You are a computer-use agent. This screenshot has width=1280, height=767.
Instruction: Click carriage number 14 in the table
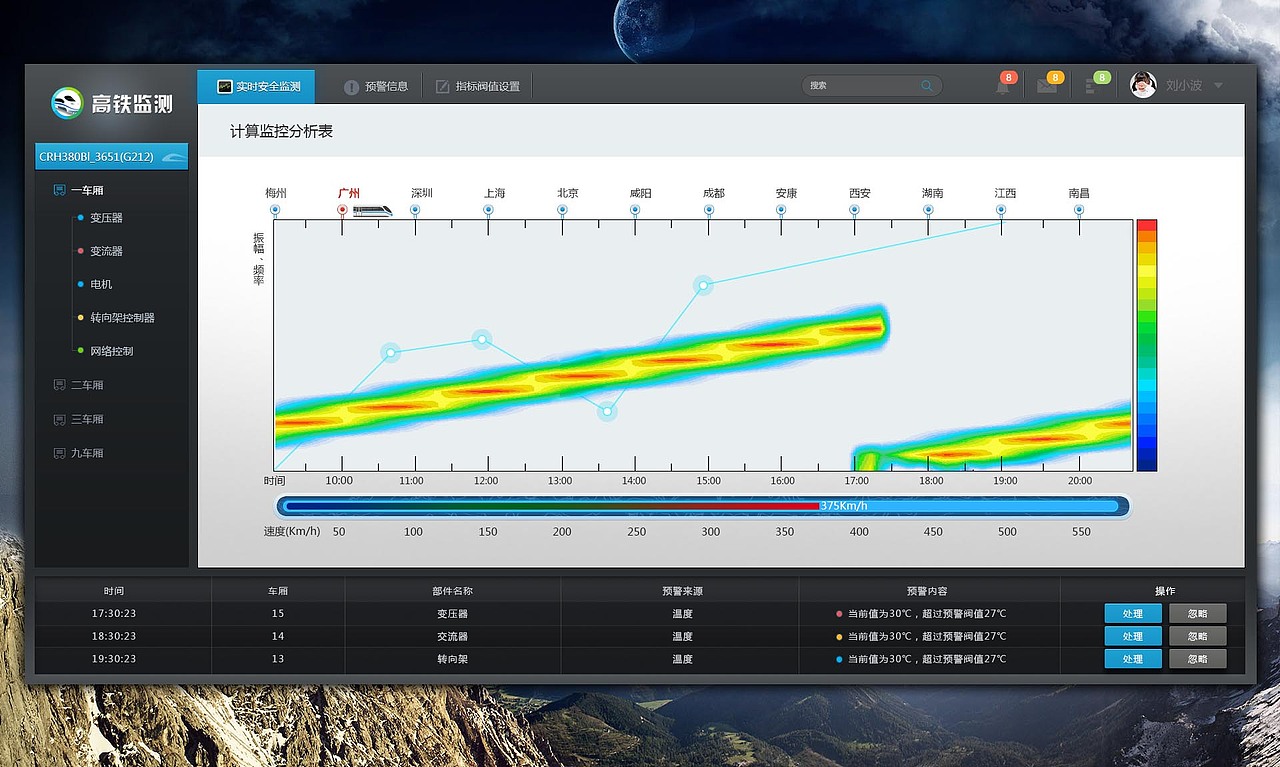tap(278, 636)
